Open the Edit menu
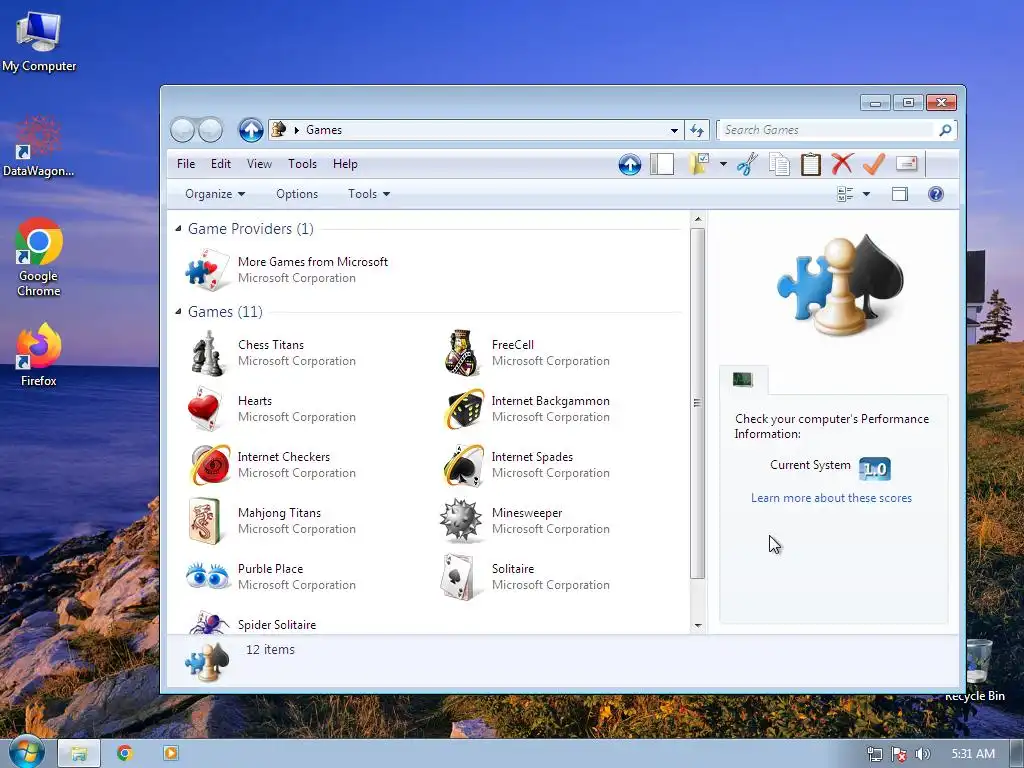 click(221, 164)
